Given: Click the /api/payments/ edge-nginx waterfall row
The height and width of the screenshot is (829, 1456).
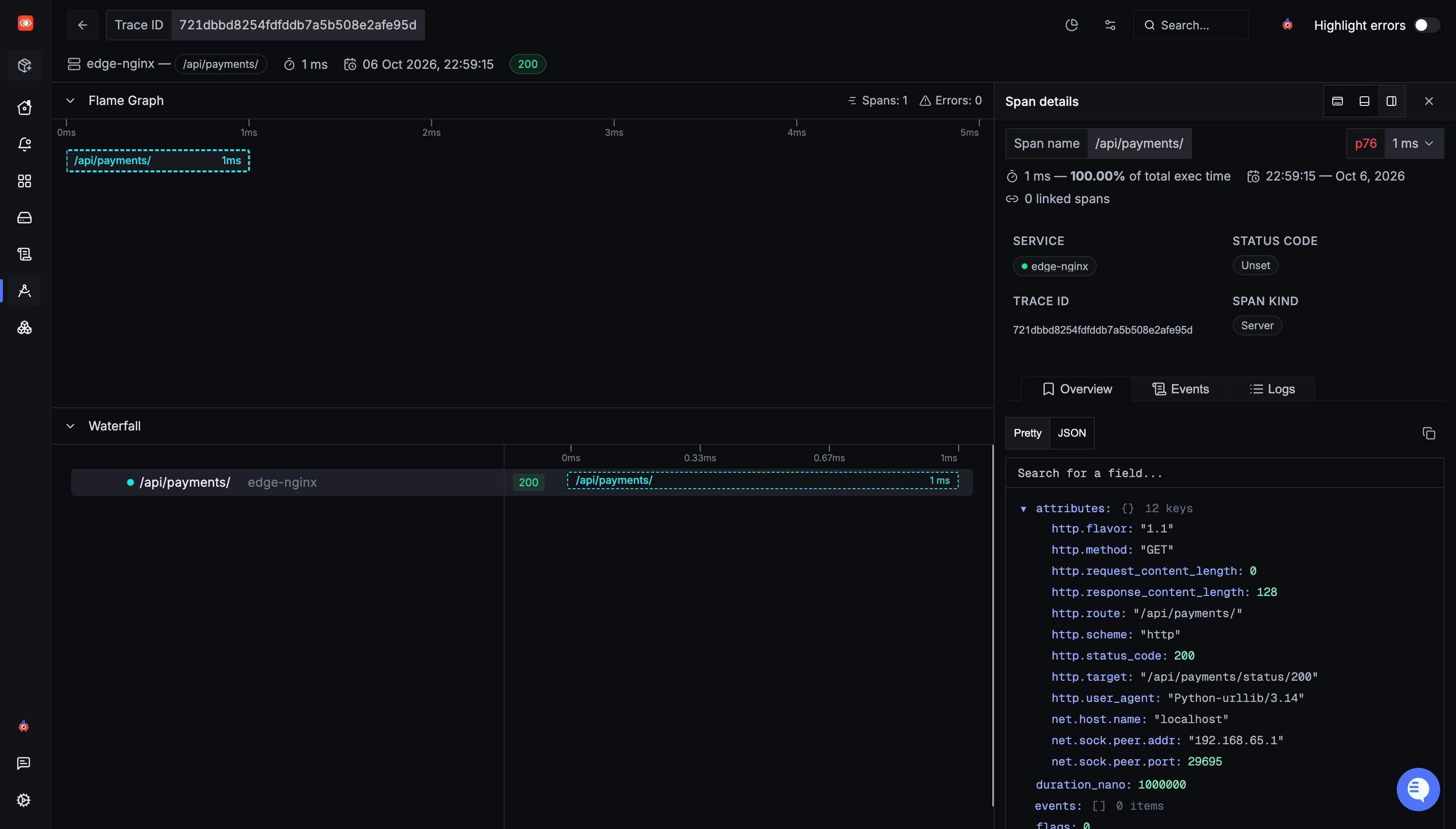Looking at the screenshot, I should 287,482.
